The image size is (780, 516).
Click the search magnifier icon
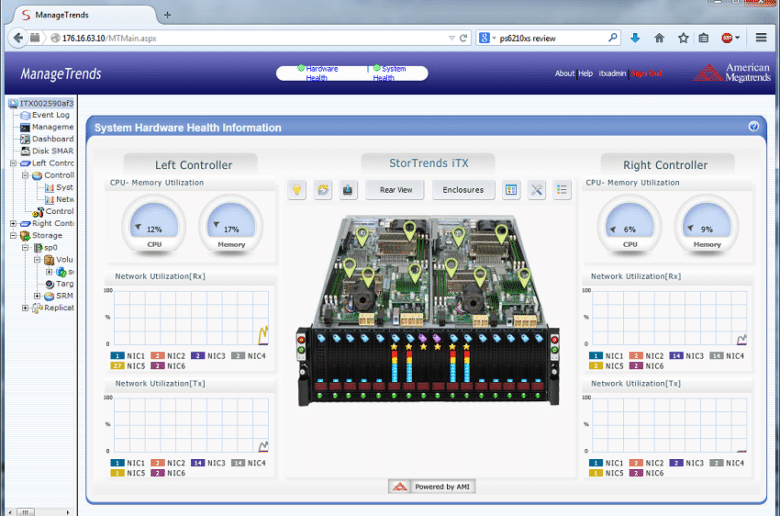tap(612, 38)
